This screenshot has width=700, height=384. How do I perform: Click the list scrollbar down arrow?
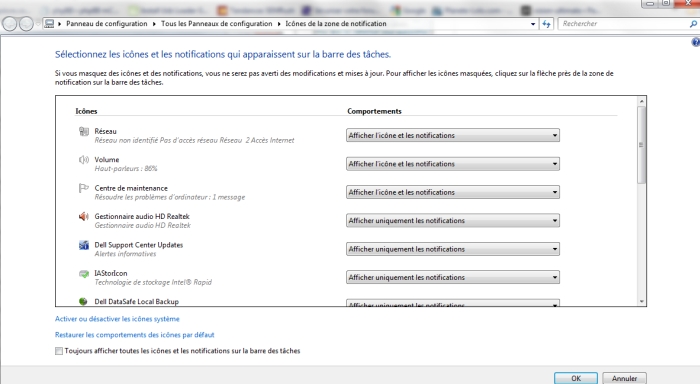coord(642,301)
